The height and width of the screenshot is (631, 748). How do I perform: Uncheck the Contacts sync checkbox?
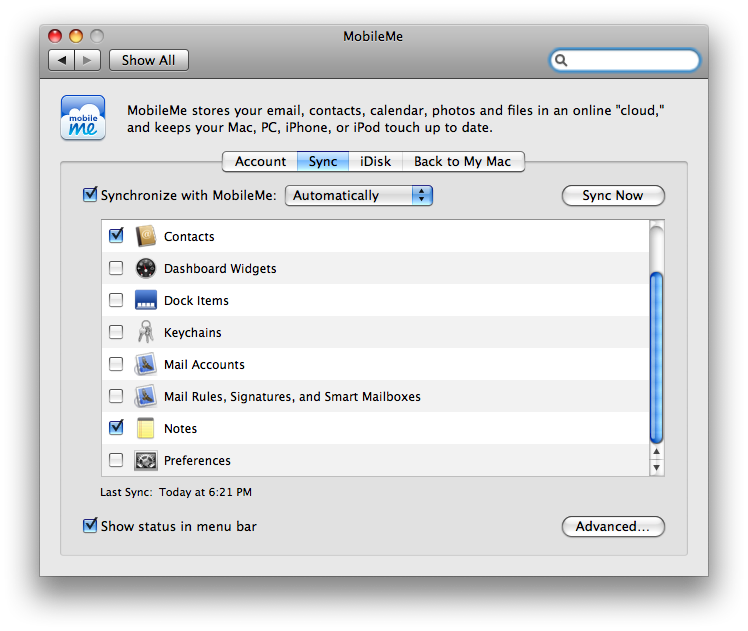click(116, 236)
